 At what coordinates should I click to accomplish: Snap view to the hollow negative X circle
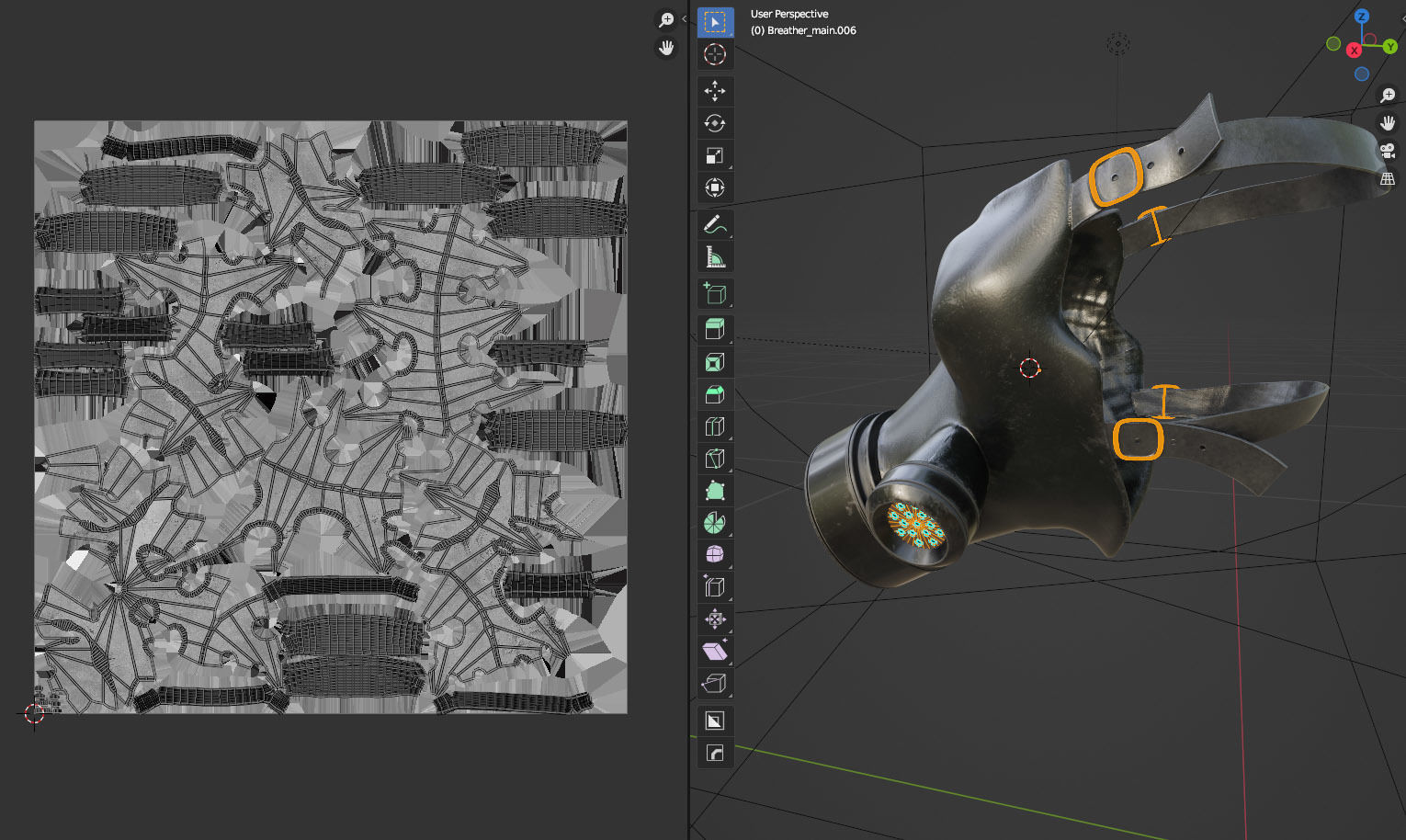(1370, 40)
